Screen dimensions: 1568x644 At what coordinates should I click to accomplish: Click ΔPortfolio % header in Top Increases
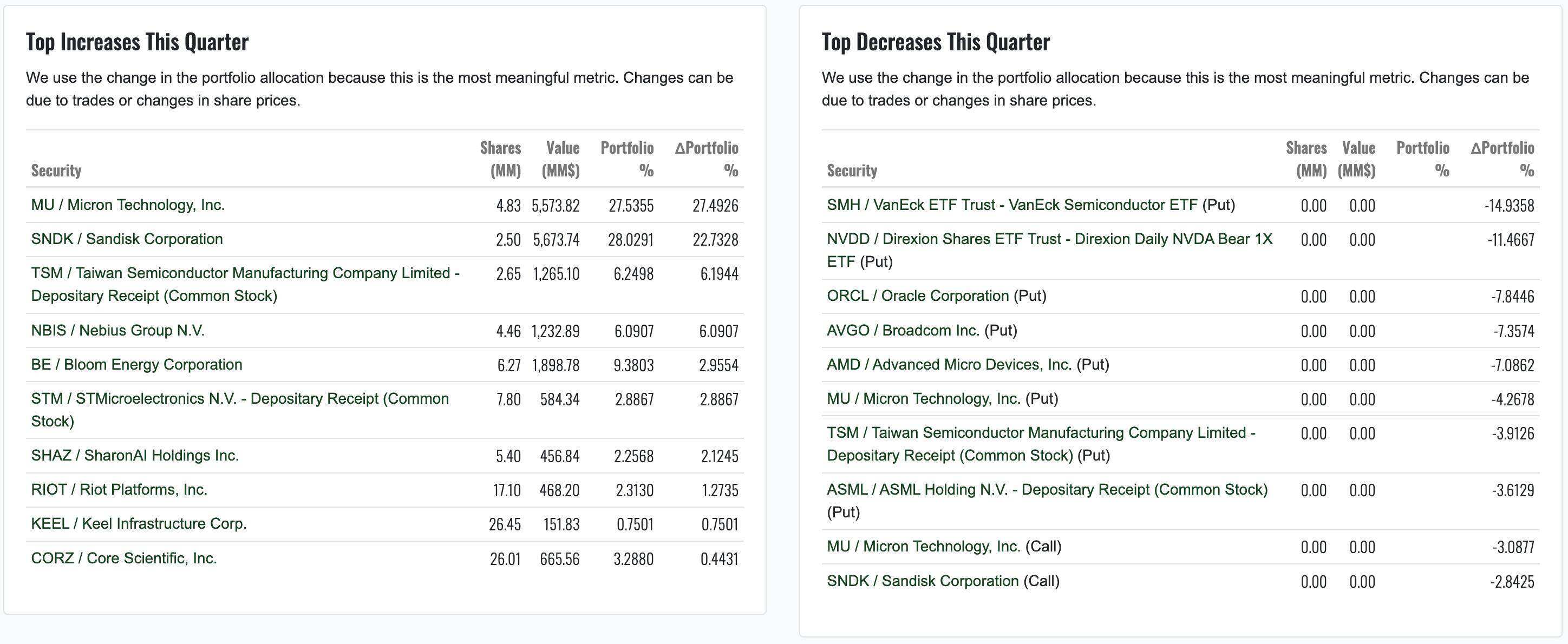(x=706, y=159)
